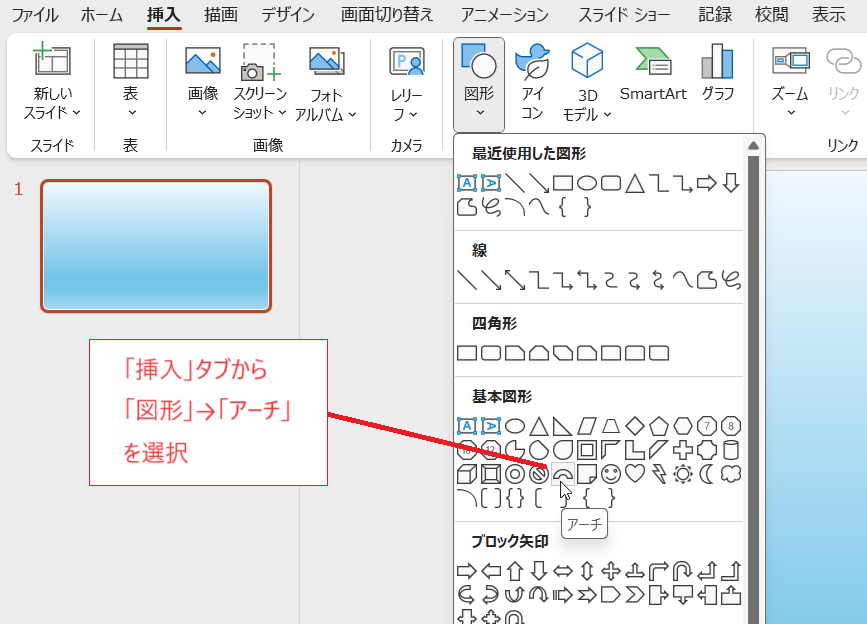Select the Arch shape in Basic Shapes
This screenshot has width=867, height=624.
(x=563, y=474)
